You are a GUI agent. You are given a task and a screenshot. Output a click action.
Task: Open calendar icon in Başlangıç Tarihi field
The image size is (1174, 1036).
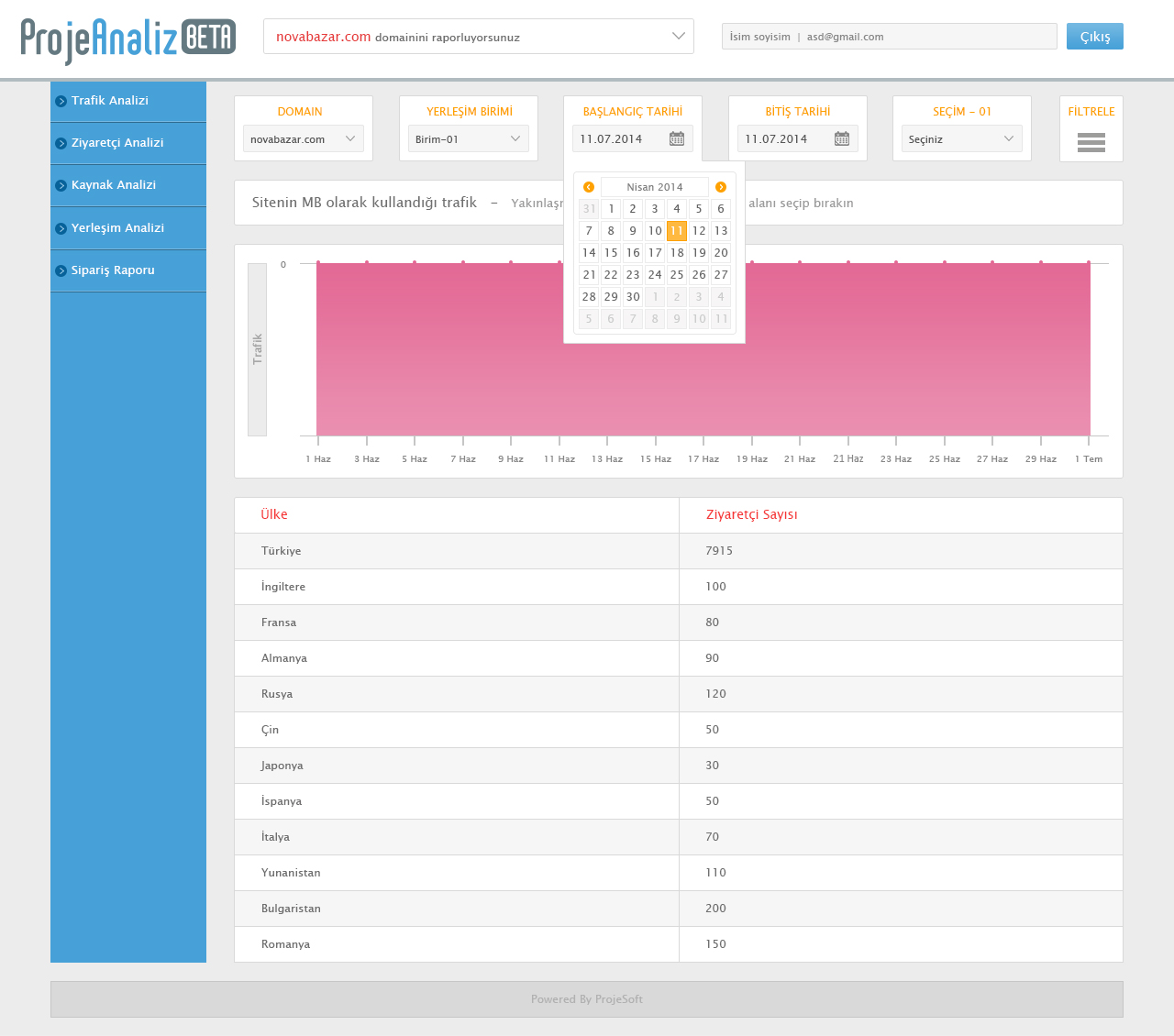coord(677,138)
